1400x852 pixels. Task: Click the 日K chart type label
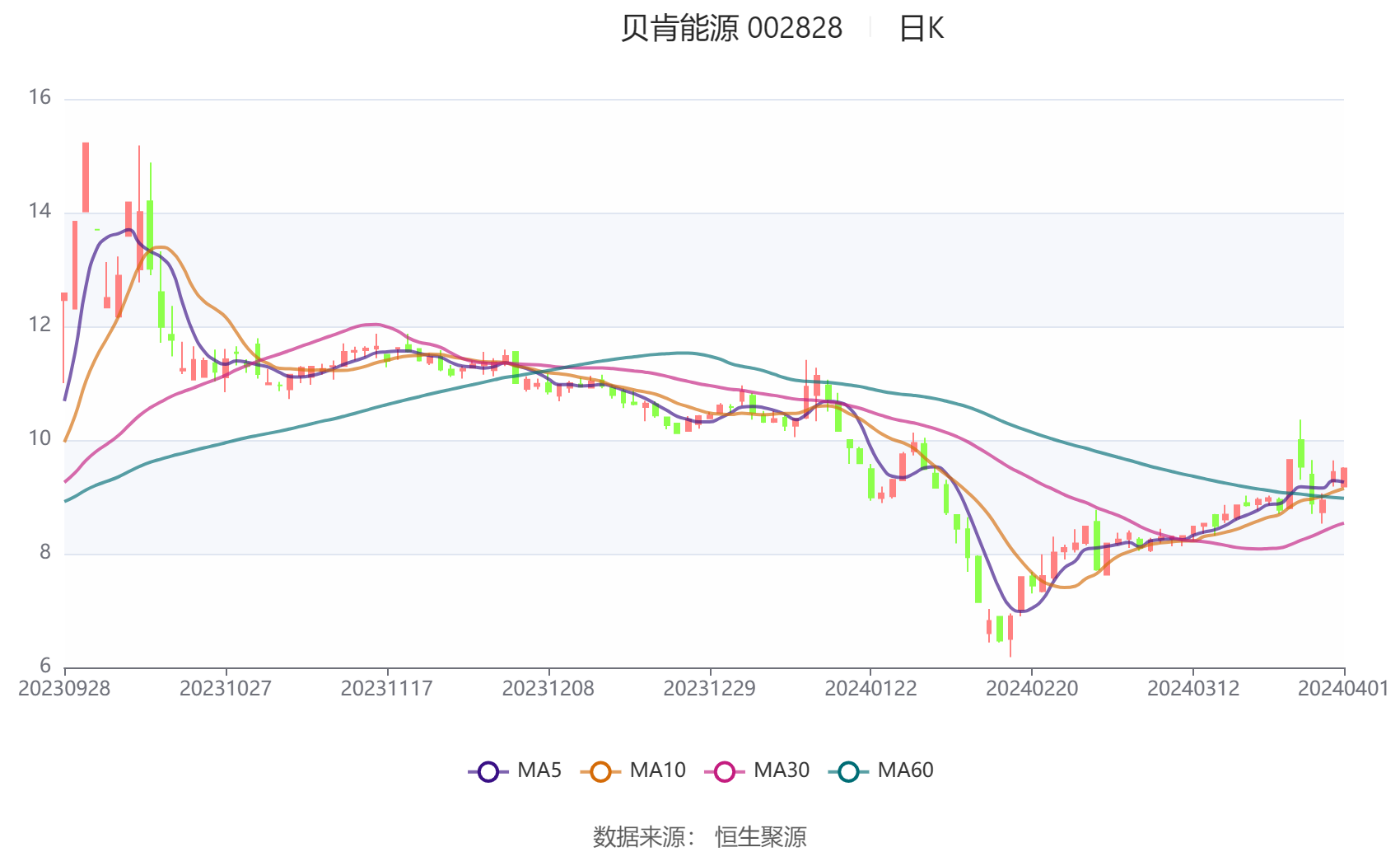pyautogui.click(x=921, y=29)
